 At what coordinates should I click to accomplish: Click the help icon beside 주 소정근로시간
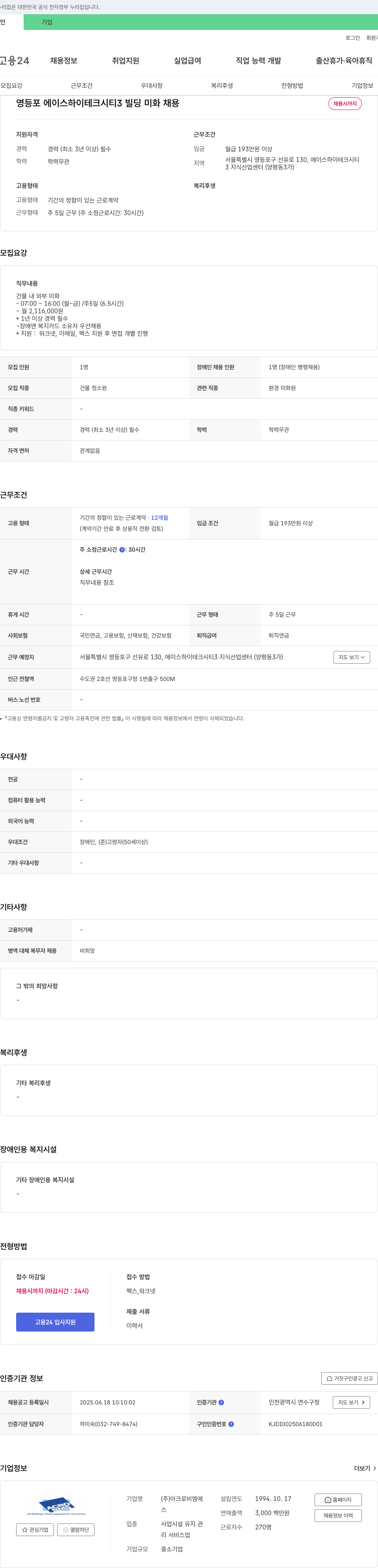pyautogui.click(x=122, y=550)
